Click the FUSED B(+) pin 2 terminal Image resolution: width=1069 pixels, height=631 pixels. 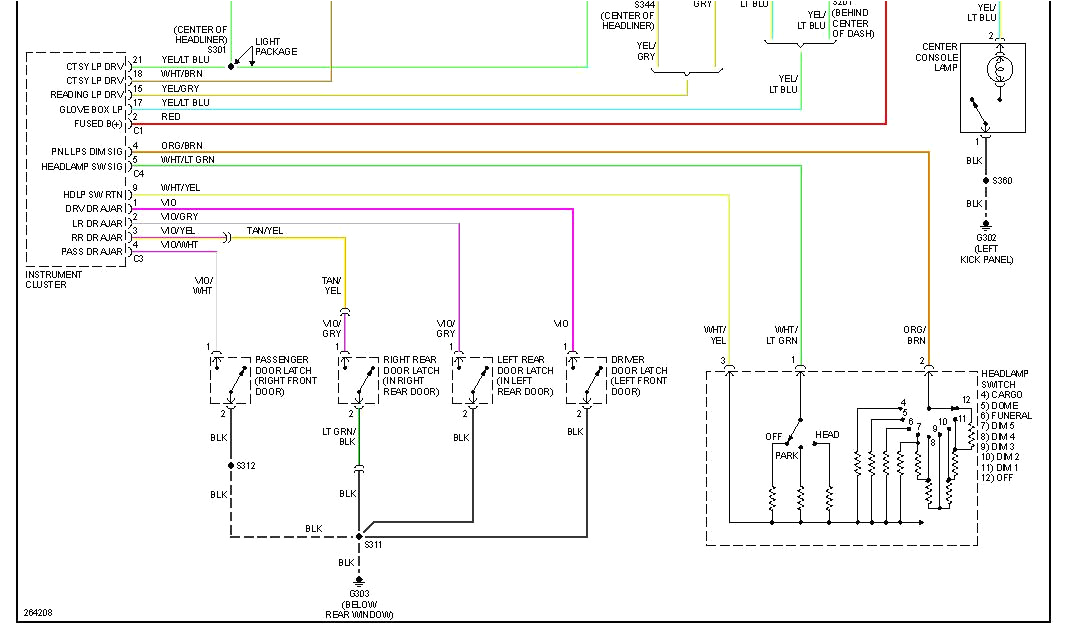coord(129,123)
